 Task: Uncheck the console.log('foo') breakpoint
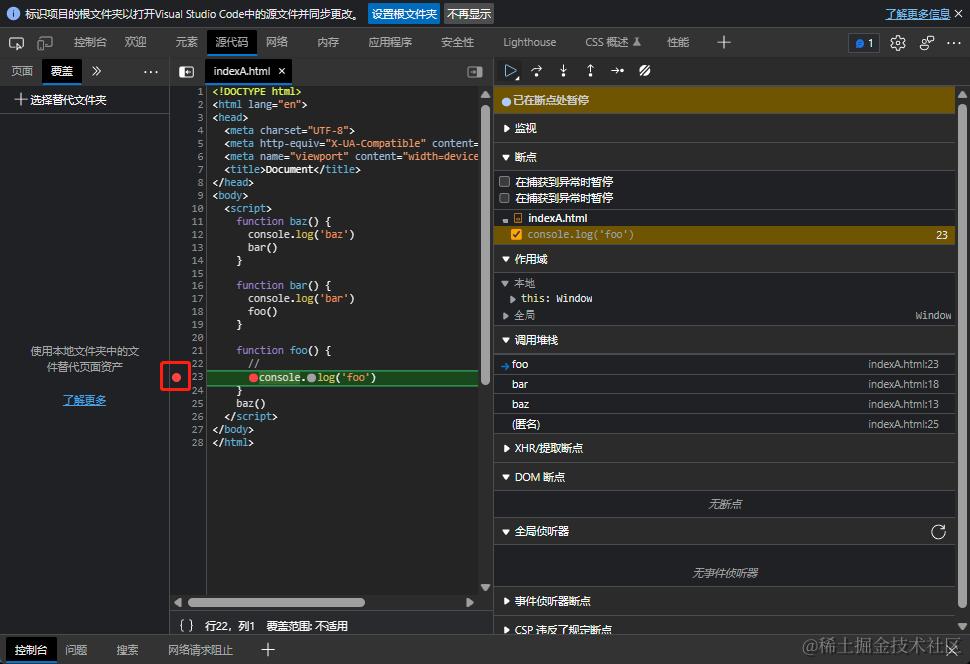[516, 235]
